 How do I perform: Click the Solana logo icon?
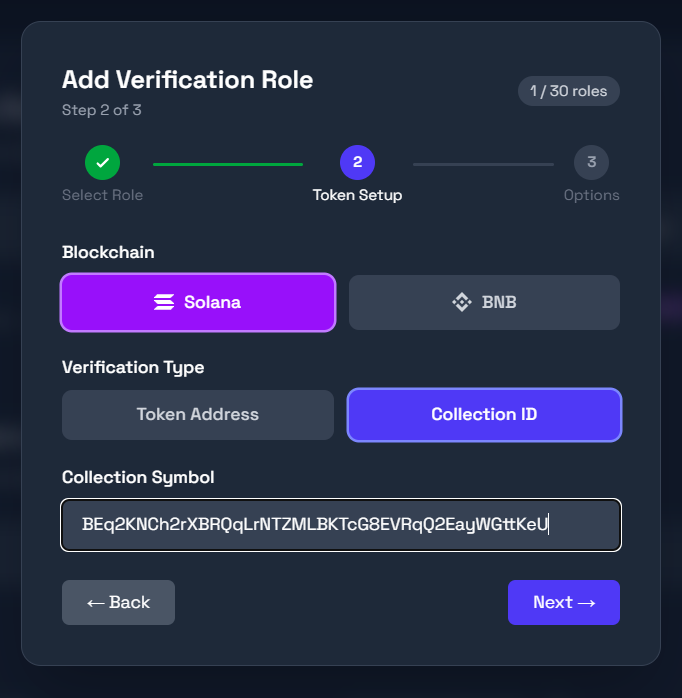[x=164, y=302]
